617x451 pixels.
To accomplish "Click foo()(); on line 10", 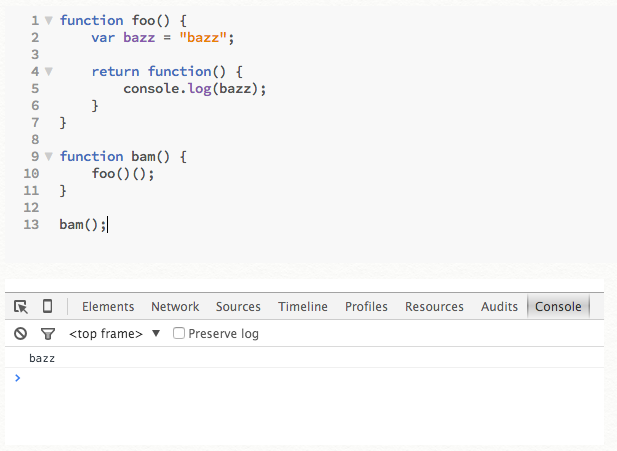I will 123,174.
